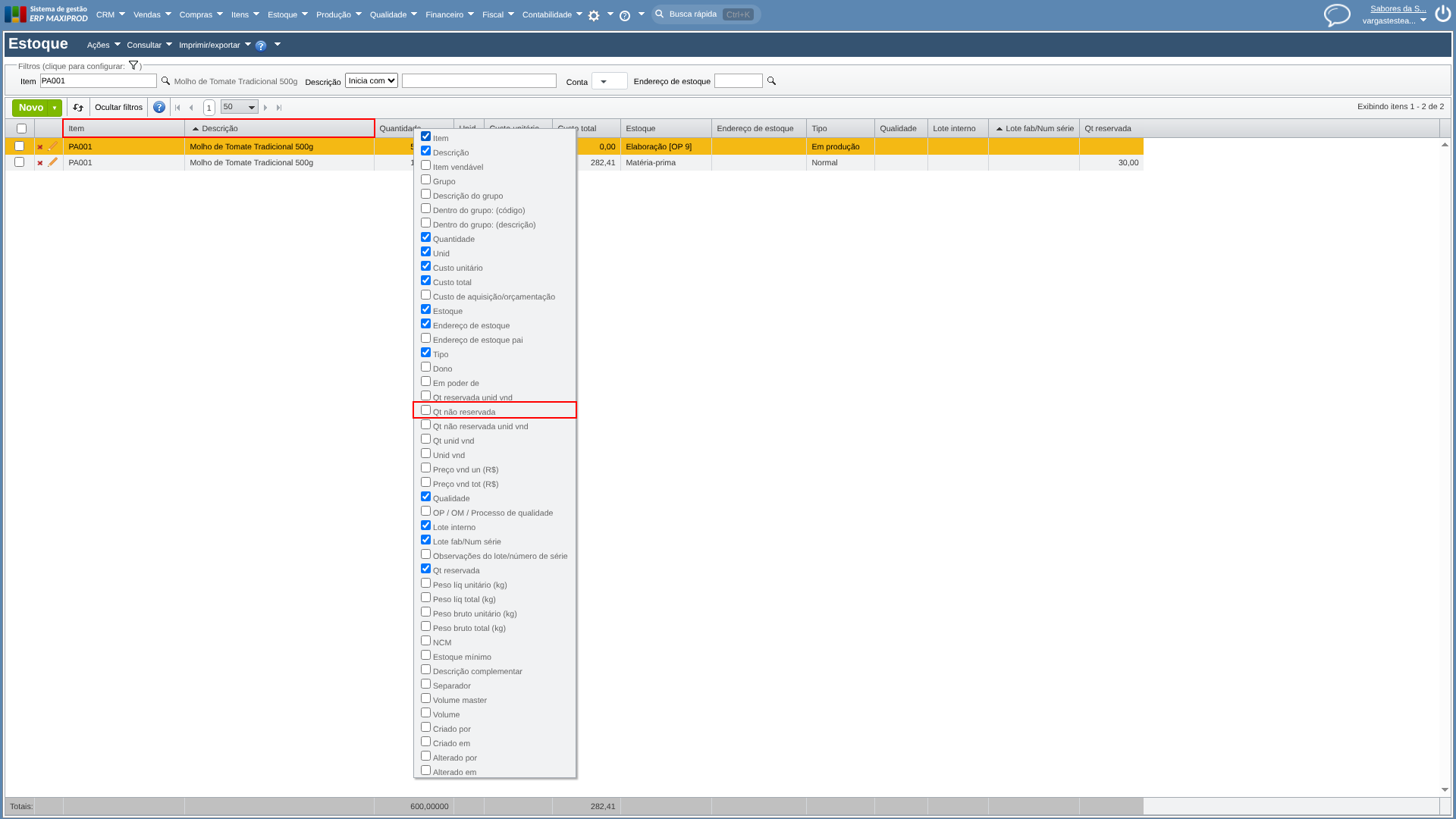The width and height of the screenshot is (1456, 819).
Task: Click the pencil edit icon on the second row
Action: pyautogui.click(x=53, y=162)
